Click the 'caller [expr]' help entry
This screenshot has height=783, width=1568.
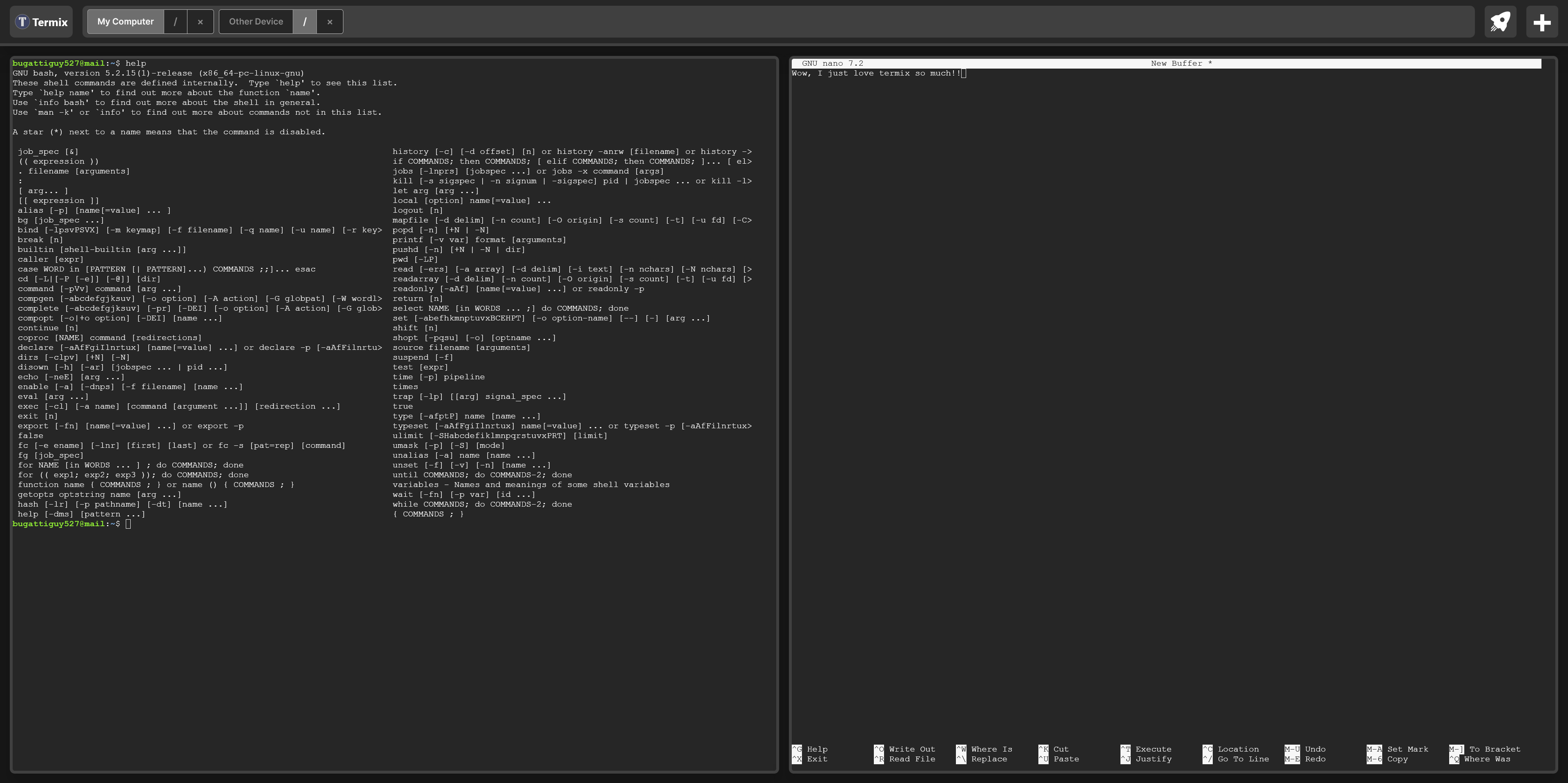[x=51, y=259]
